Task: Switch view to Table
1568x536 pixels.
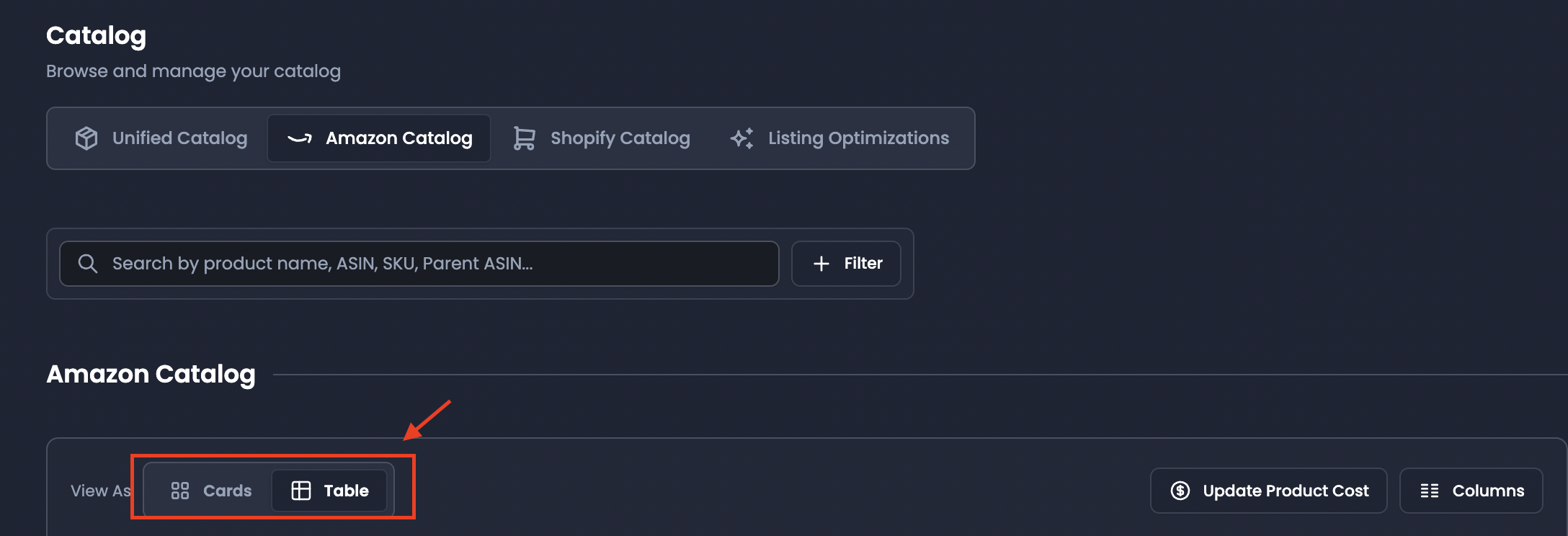Action: [330, 491]
